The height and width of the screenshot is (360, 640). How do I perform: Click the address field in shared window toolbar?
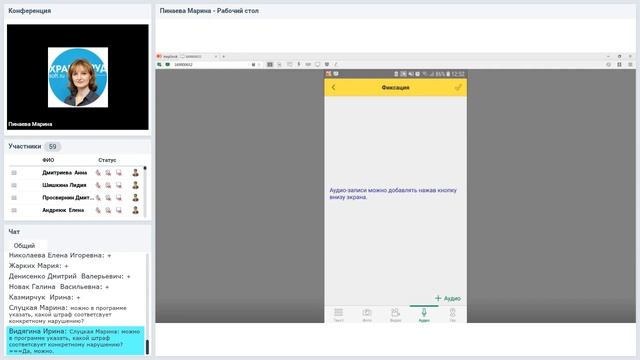click(x=210, y=64)
